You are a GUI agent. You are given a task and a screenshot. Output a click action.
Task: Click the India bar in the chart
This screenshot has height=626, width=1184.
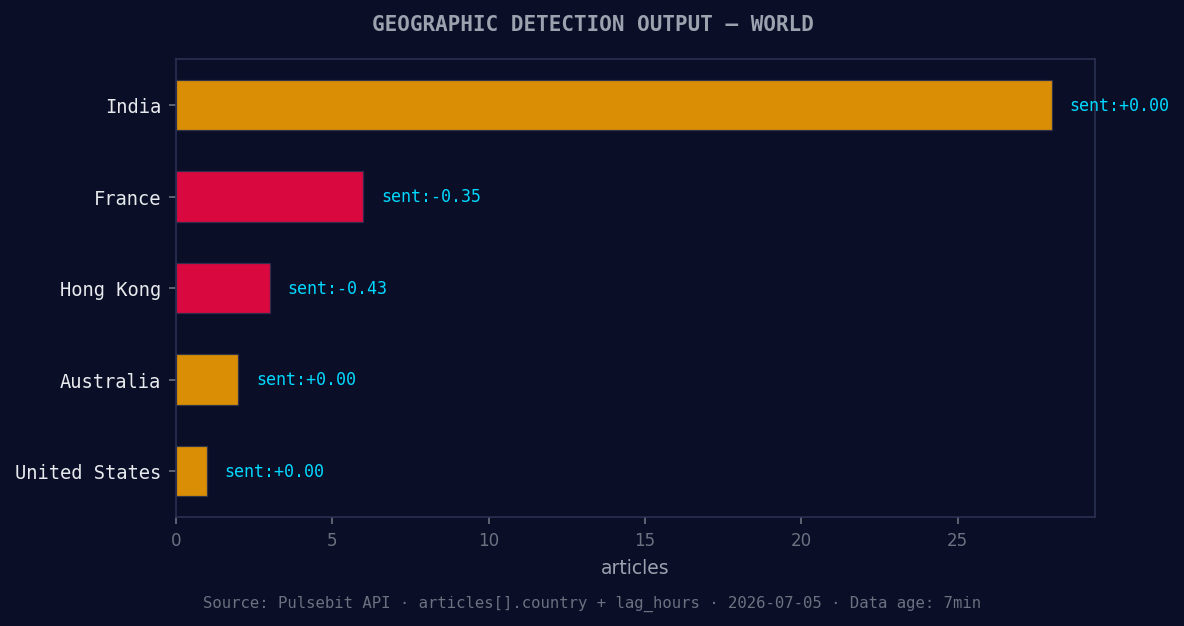614,105
